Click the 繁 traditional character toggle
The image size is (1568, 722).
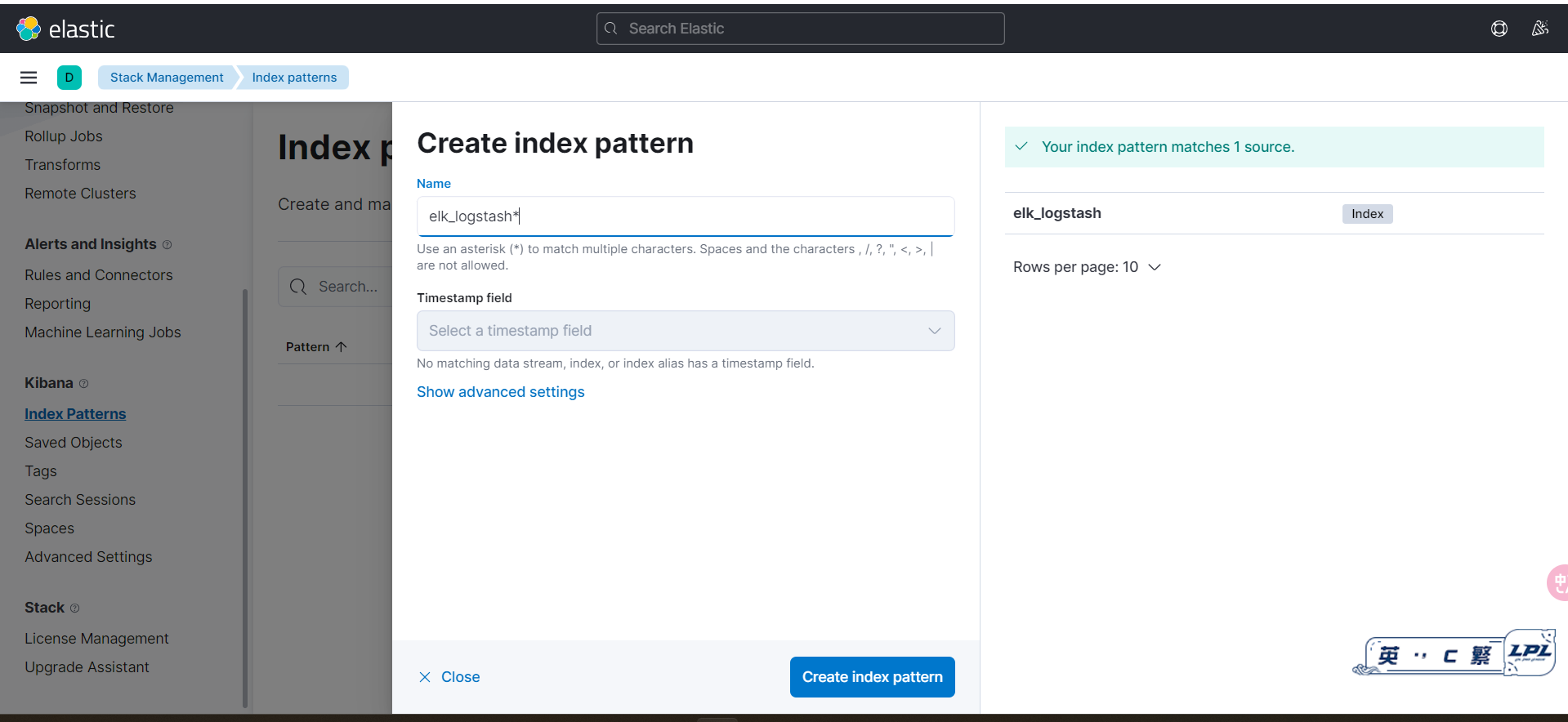[1481, 656]
